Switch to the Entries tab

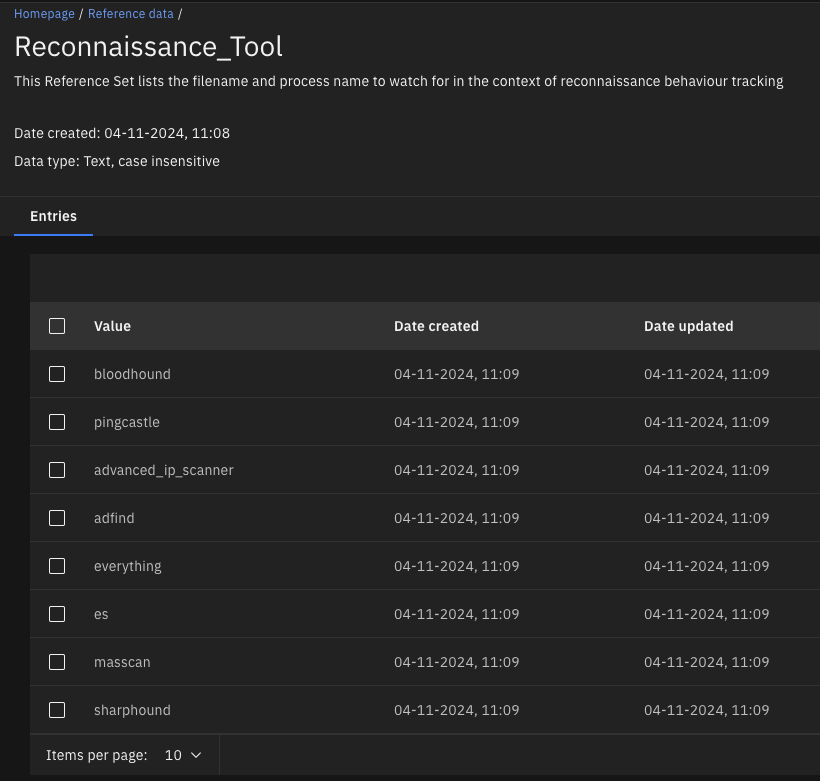click(53, 216)
